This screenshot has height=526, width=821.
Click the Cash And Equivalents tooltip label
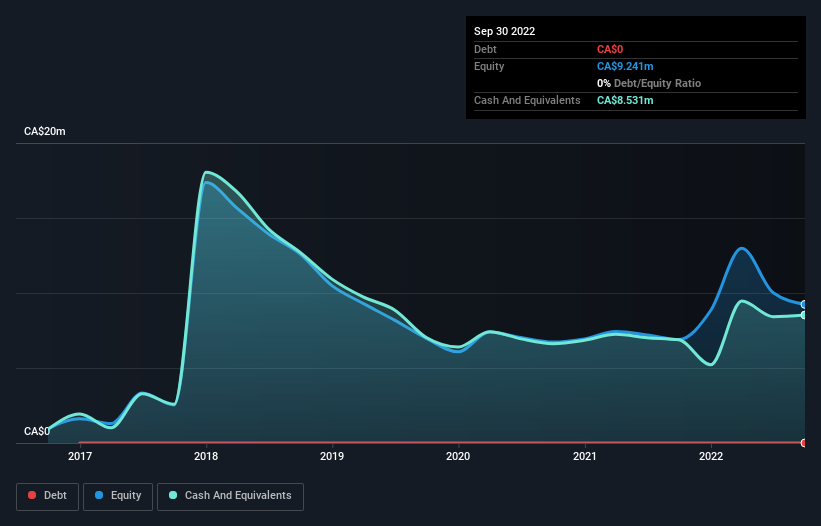527,100
